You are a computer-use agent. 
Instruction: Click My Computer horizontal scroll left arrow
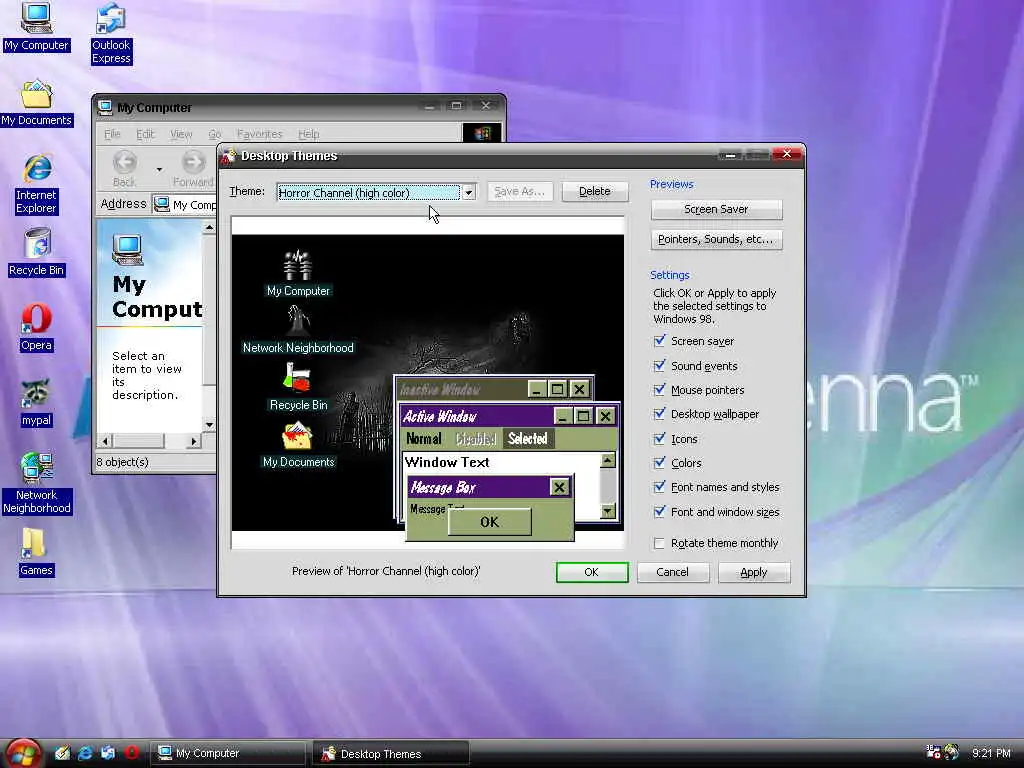point(105,441)
